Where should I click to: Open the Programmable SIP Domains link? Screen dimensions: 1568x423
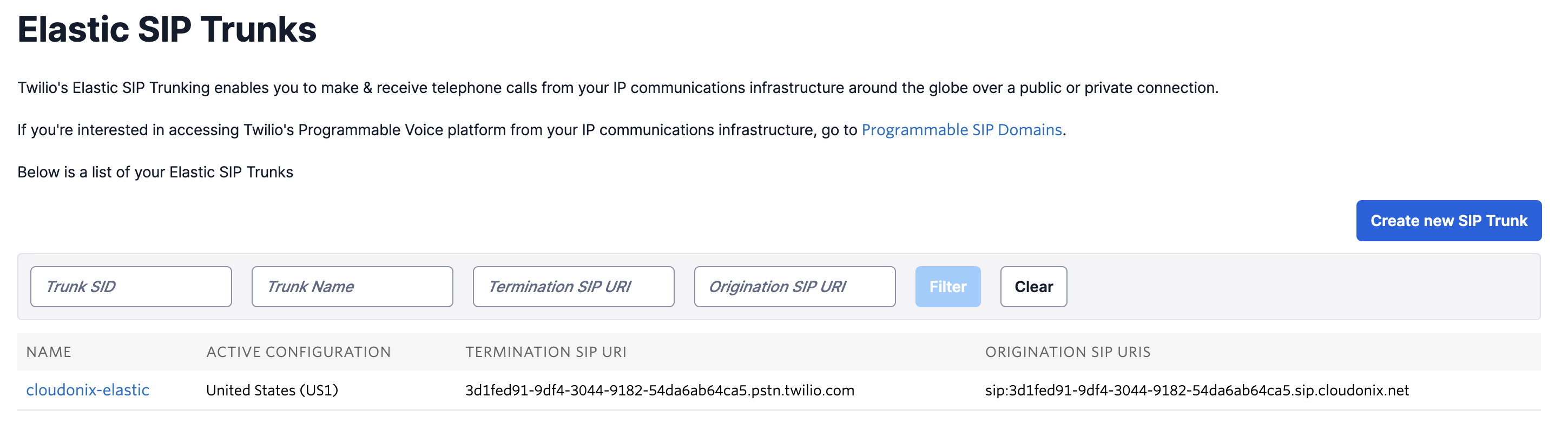click(x=961, y=130)
